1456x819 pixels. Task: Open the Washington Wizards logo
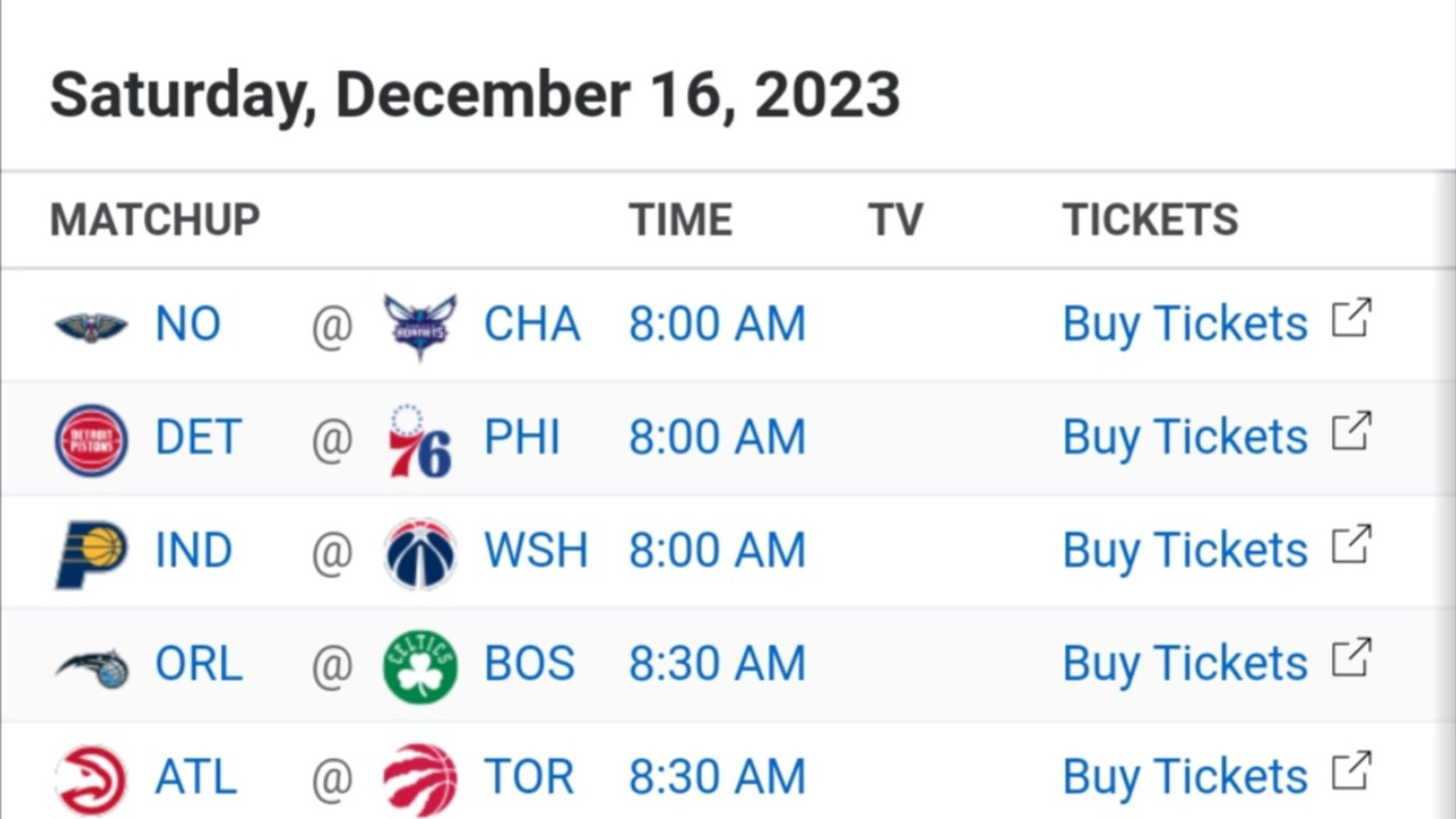click(x=420, y=554)
